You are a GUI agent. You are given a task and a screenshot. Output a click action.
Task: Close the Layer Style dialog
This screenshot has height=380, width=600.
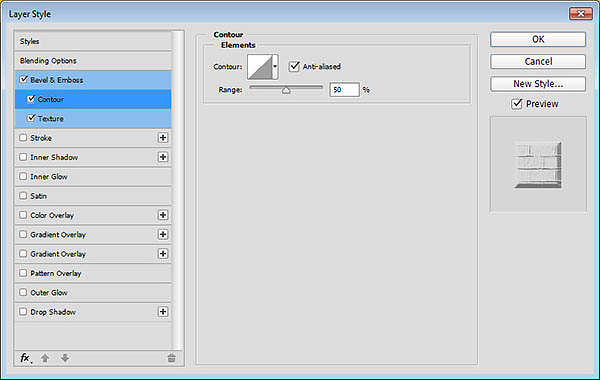(x=580, y=14)
